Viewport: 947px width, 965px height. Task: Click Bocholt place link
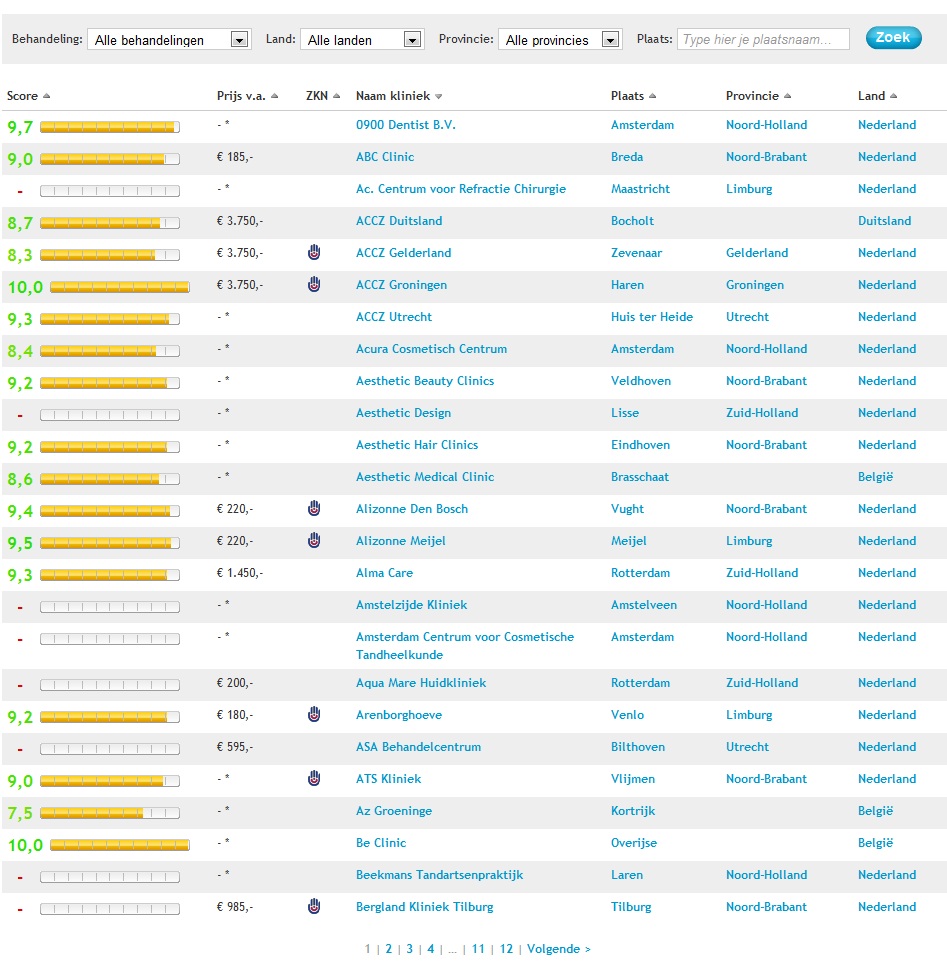tap(632, 221)
